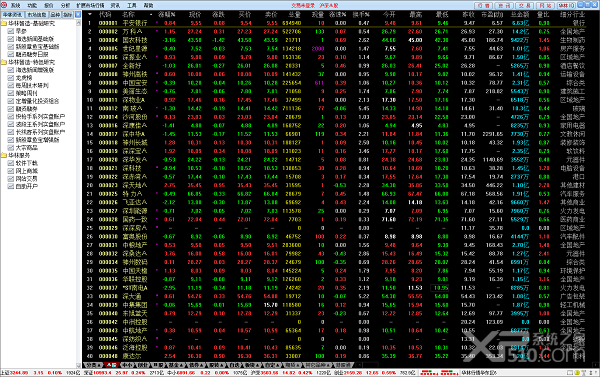This screenshot has width=600, height=377.
Task: Close the left sidebar with blue X icon
Action: point(78,15)
